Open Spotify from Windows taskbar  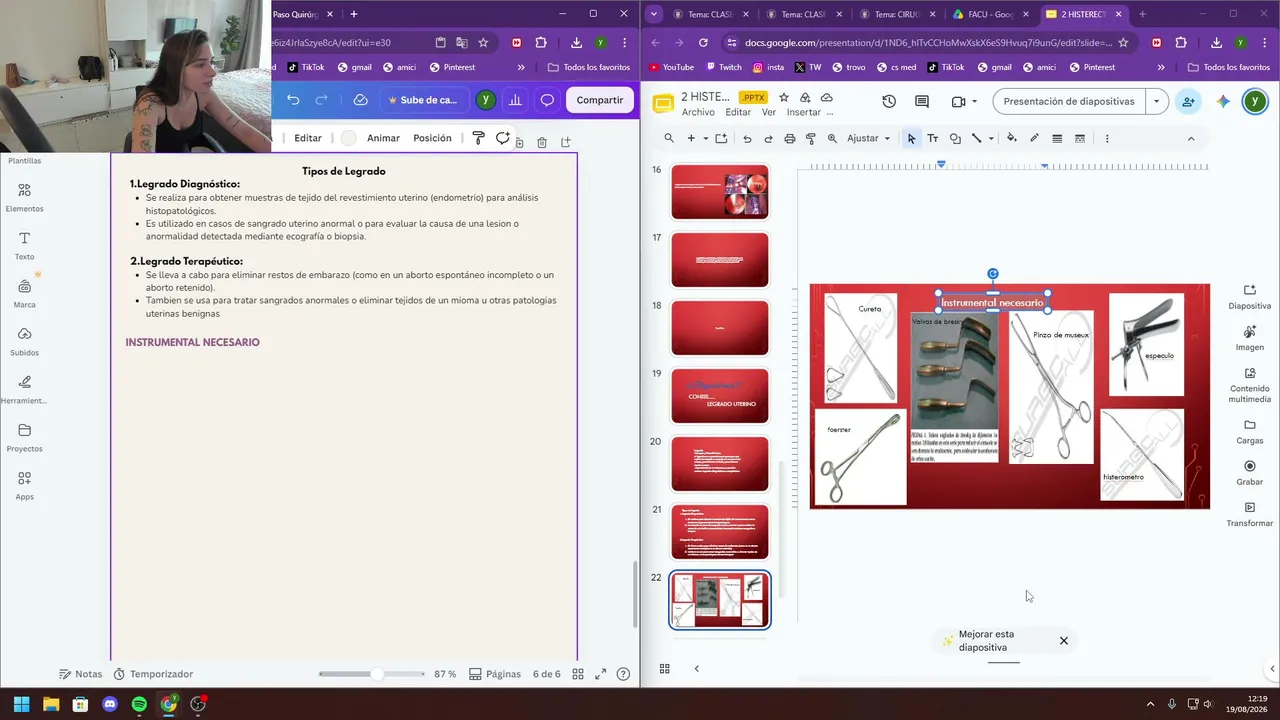[x=139, y=704]
